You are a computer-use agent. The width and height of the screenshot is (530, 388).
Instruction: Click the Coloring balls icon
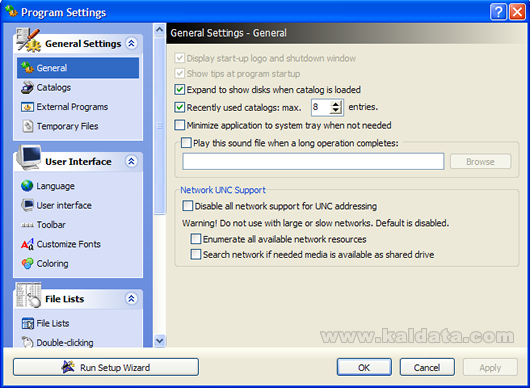click(x=27, y=264)
